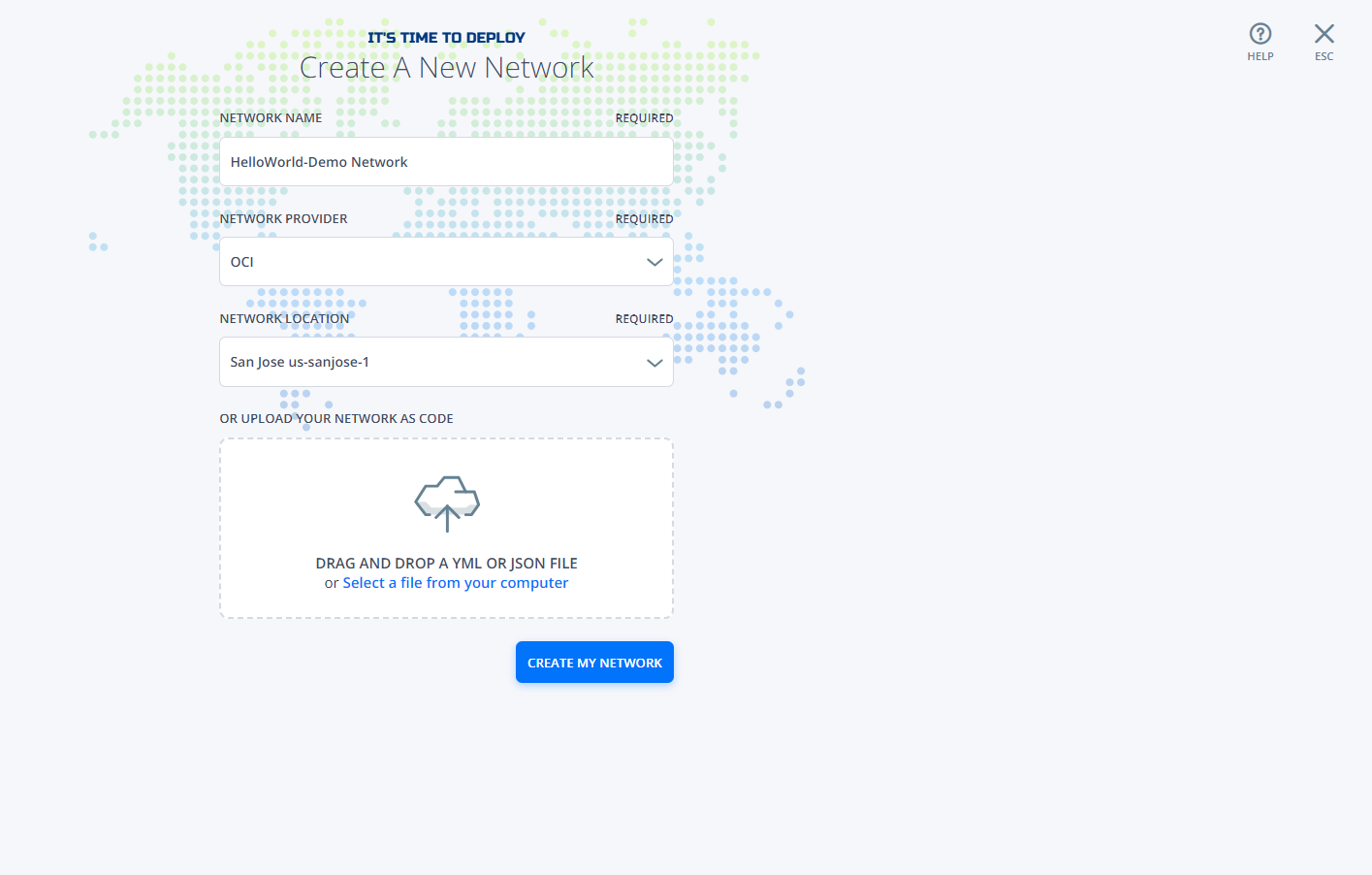Screen dimensions: 1372x875
Task: Click the HelloWorld-Demo Network name field
Action: tap(446, 161)
